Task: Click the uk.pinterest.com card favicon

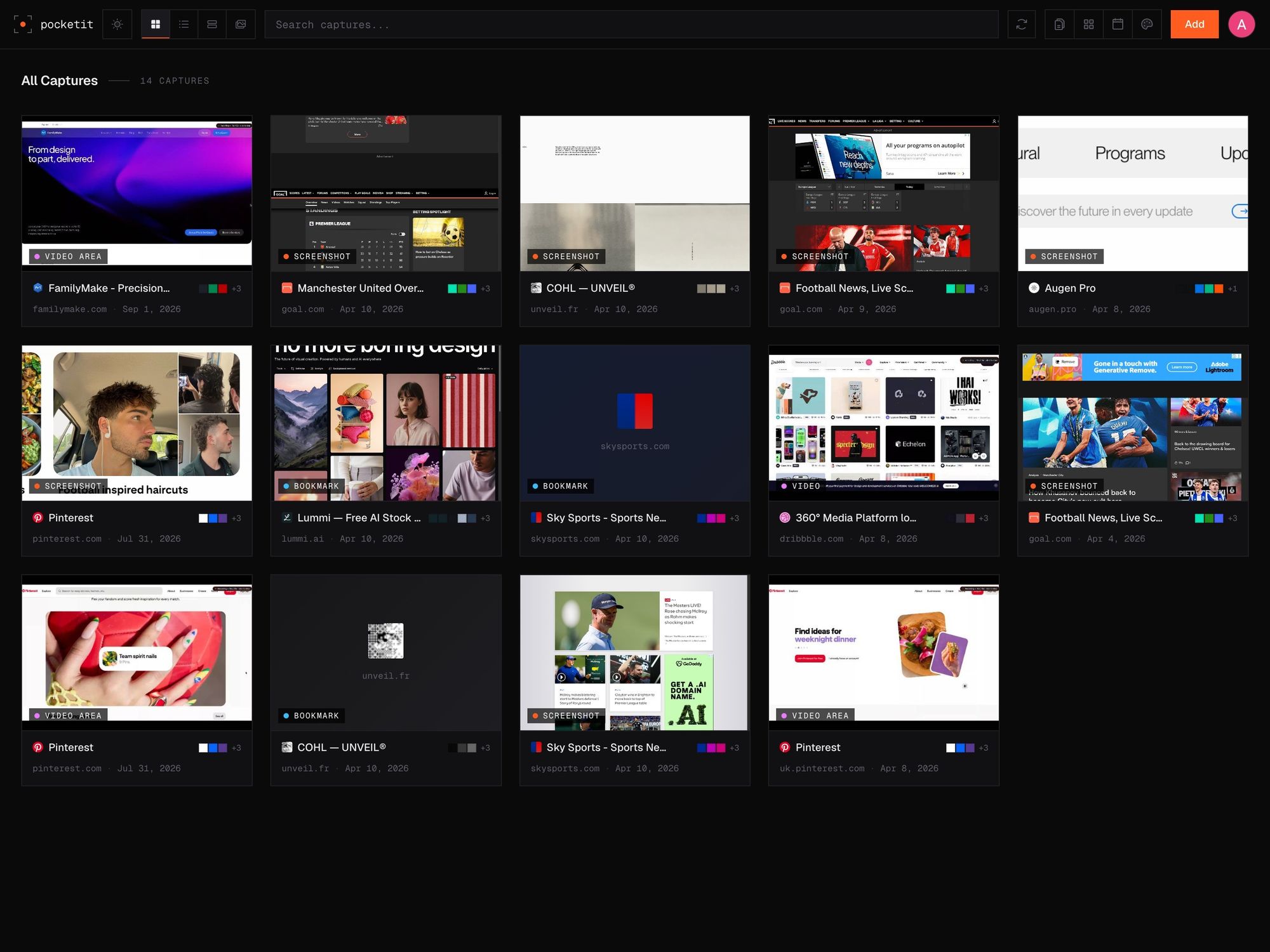Action: click(785, 747)
